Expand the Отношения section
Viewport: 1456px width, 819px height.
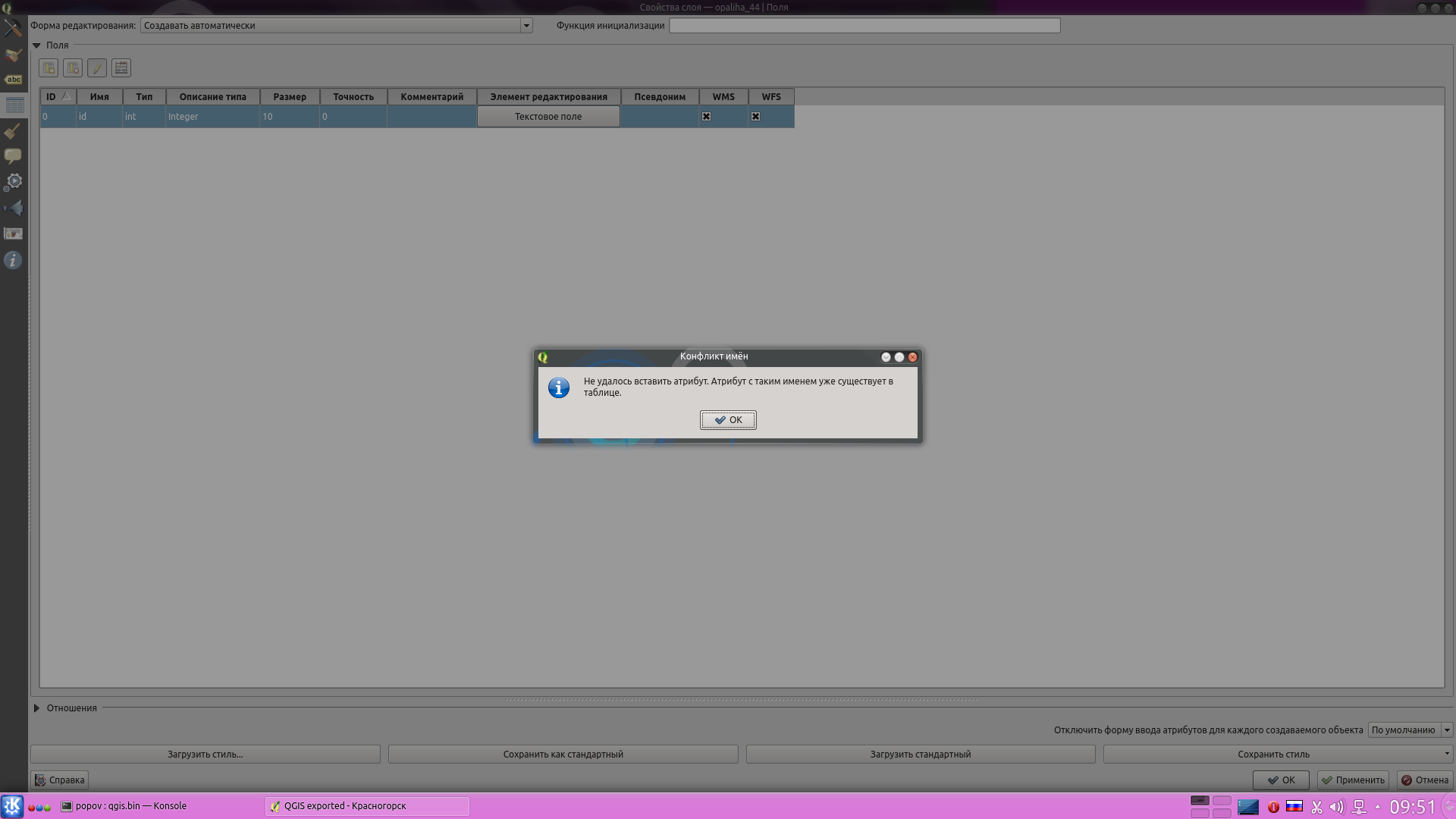click(36, 708)
